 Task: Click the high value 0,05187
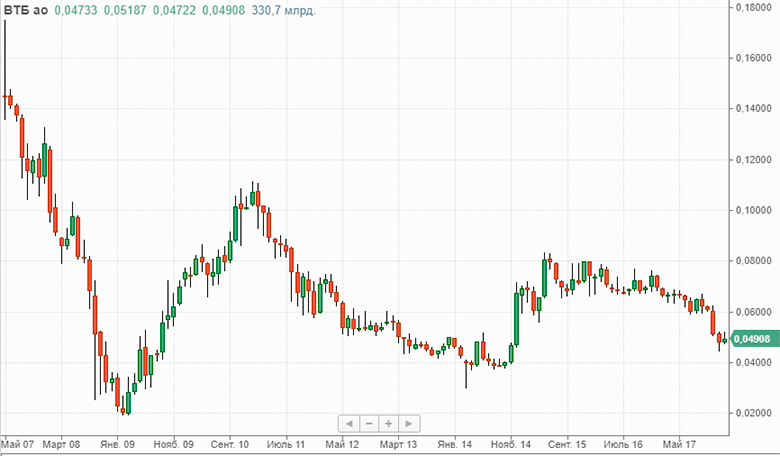click(x=125, y=10)
